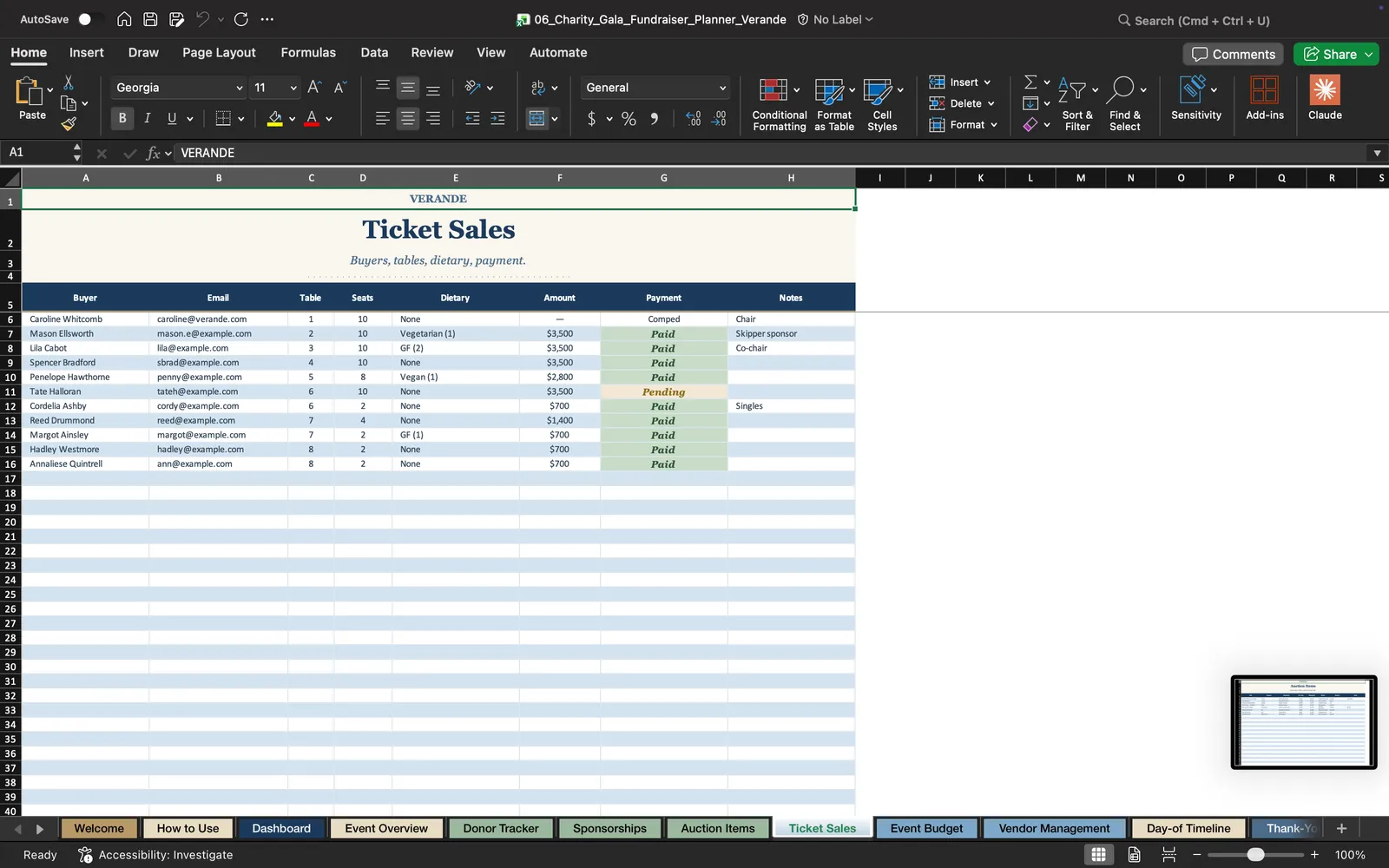This screenshot has height=868, width=1389.
Task: Toggle center horizontal alignment
Action: [407, 118]
